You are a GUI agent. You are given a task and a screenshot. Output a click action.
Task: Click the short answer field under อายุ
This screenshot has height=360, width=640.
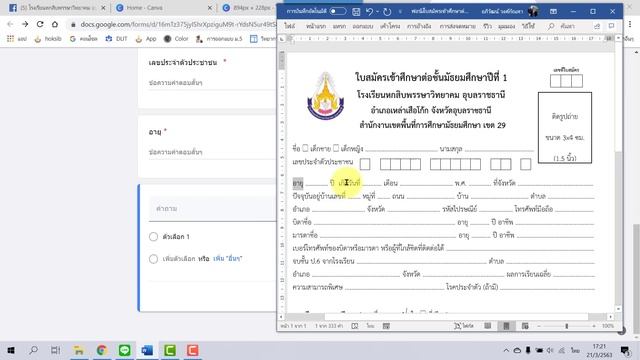click(212, 152)
